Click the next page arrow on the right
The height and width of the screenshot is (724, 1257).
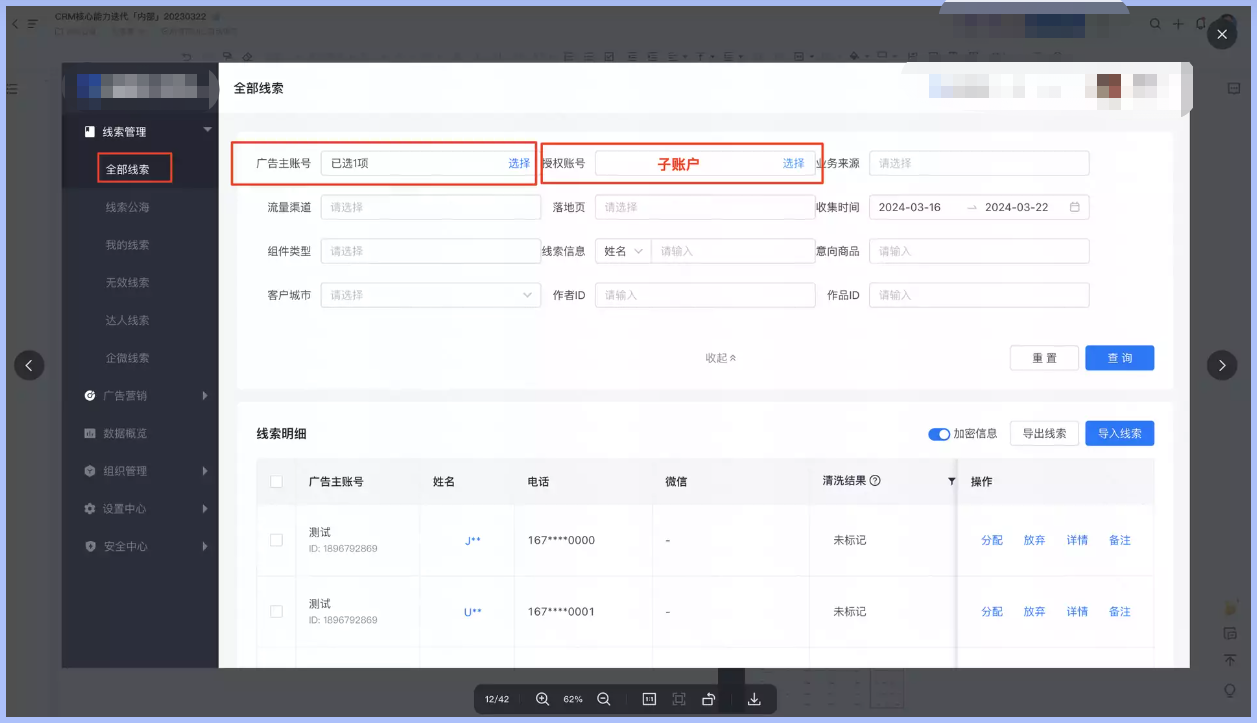(1222, 365)
